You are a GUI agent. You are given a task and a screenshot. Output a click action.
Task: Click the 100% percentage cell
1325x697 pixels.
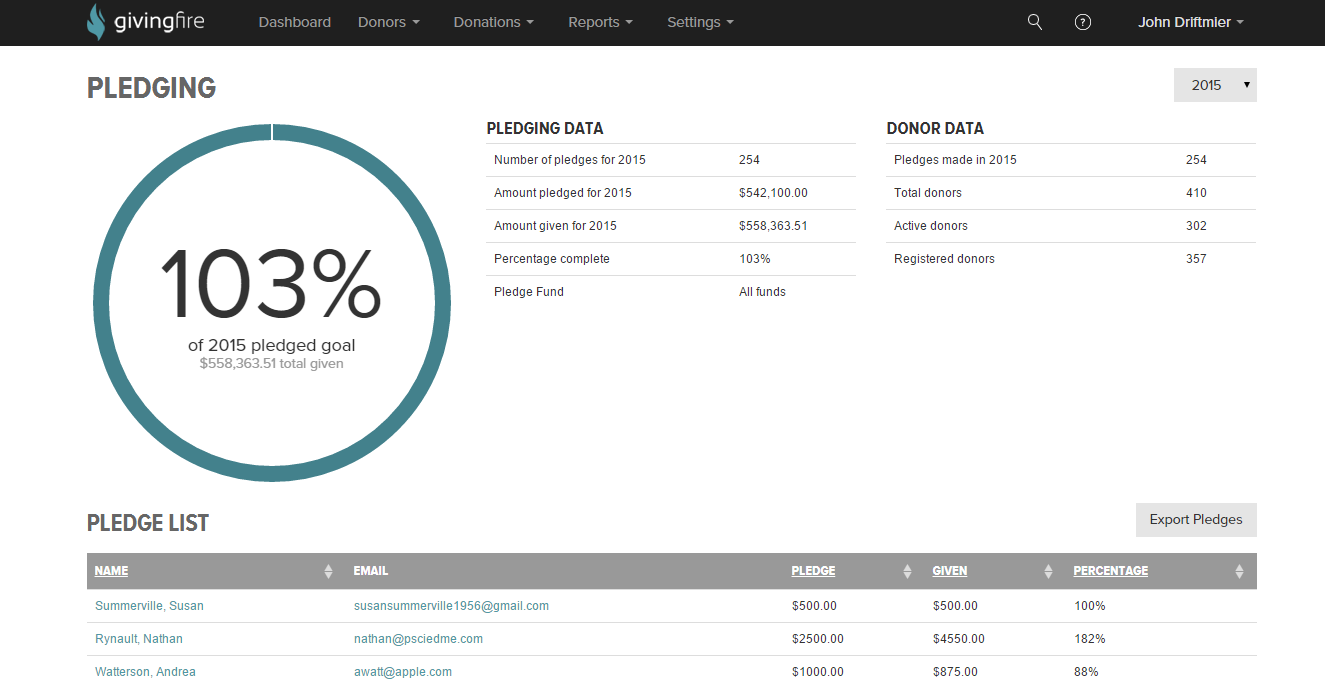point(1090,606)
